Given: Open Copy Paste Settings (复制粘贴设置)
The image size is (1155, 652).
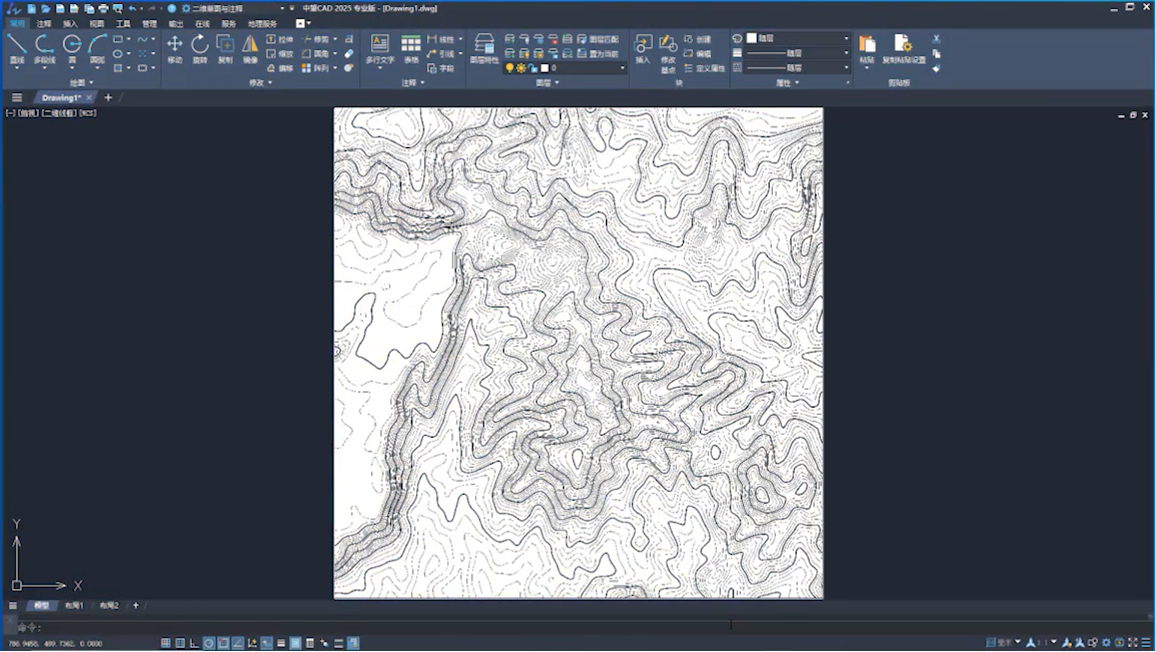Looking at the screenshot, I should click(x=904, y=49).
